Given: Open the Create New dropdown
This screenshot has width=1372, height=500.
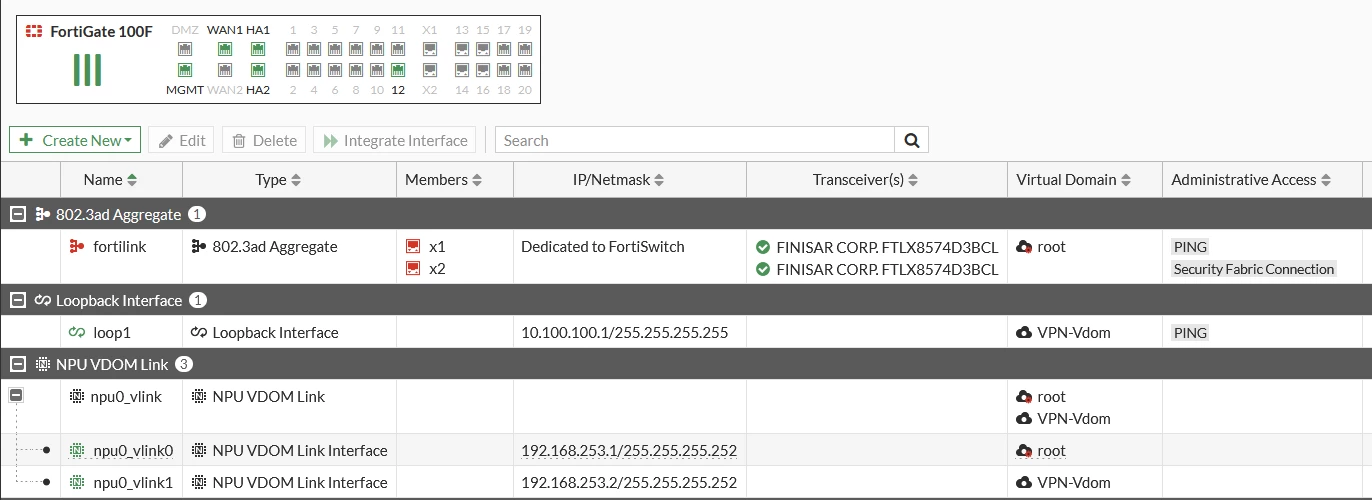Looking at the screenshot, I should pyautogui.click(x=75, y=140).
